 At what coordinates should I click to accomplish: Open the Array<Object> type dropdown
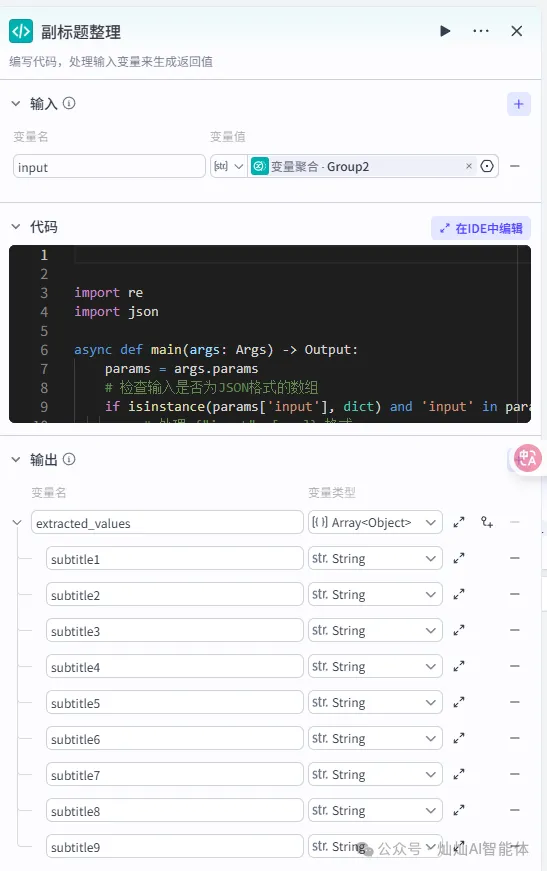coord(375,523)
